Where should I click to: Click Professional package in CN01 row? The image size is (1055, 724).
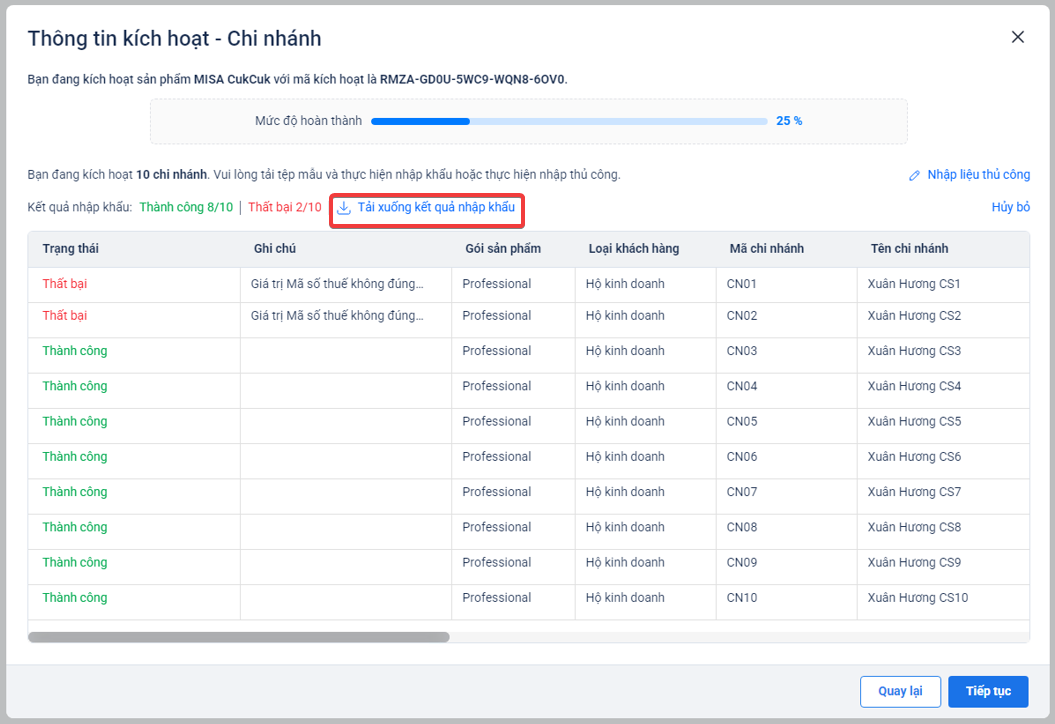point(497,284)
